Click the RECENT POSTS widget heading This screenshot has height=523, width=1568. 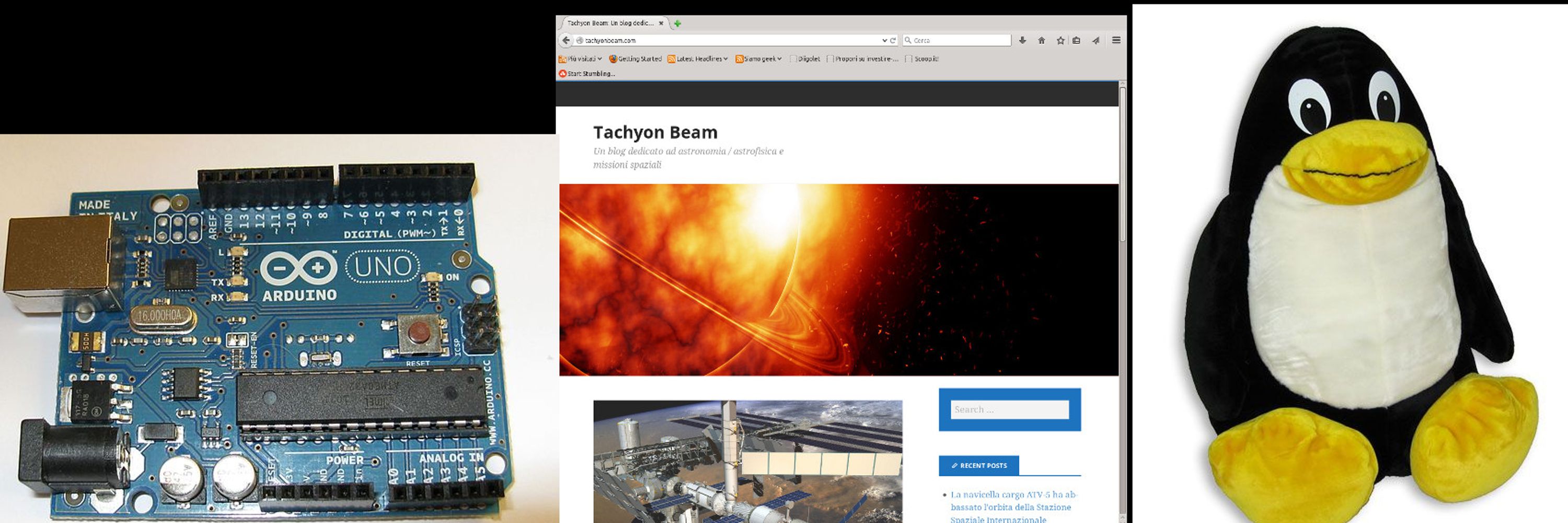(x=979, y=465)
